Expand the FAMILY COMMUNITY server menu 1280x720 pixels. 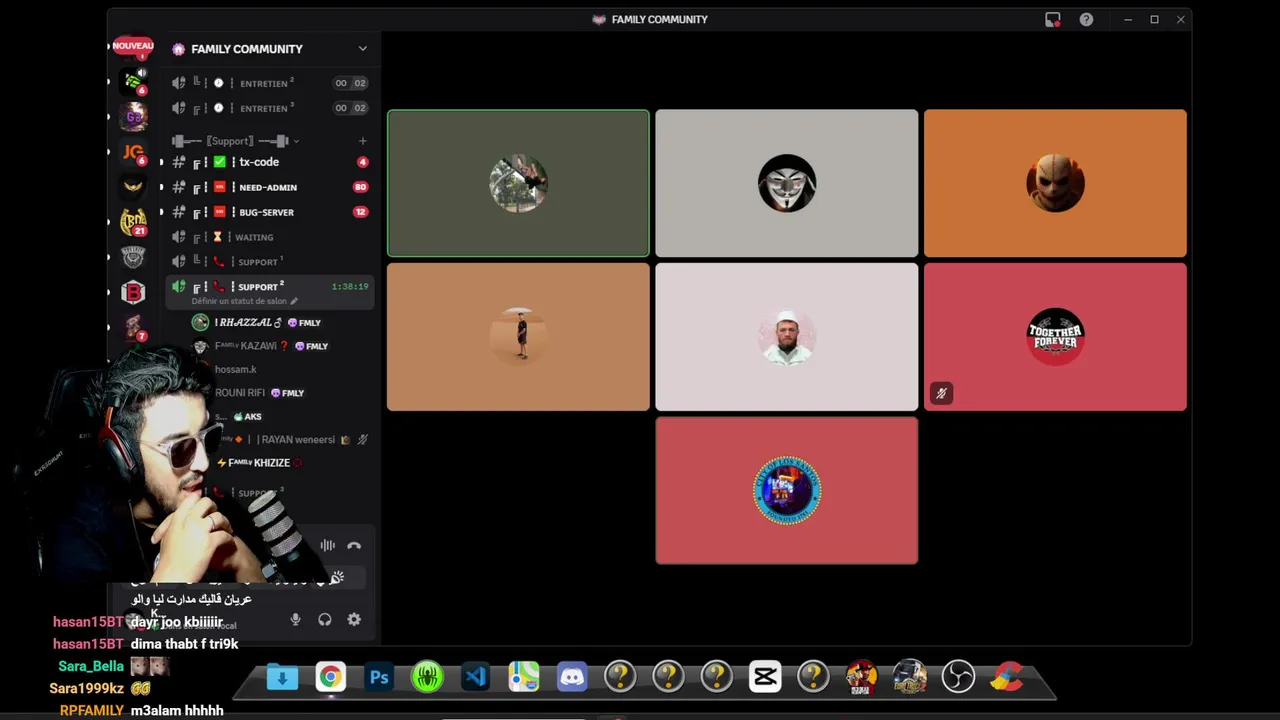click(363, 49)
